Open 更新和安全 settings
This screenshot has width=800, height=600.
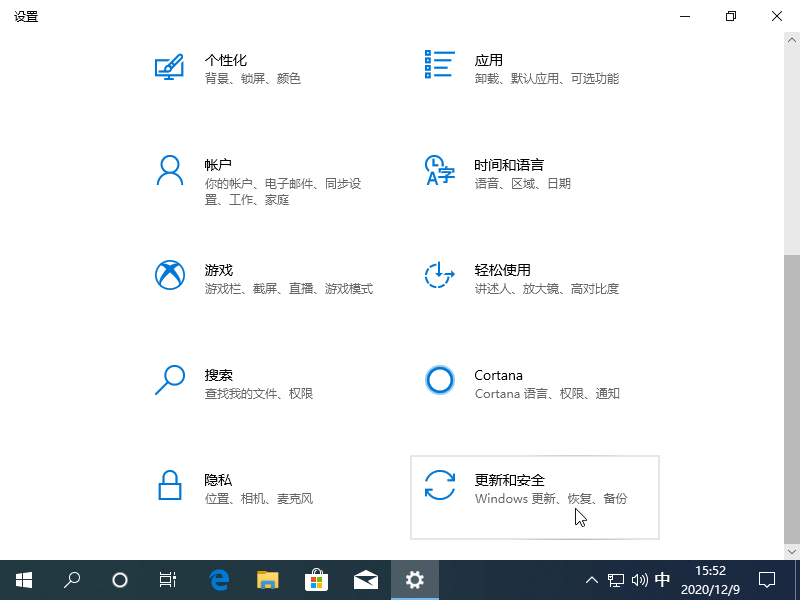click(x=534, y=497)
